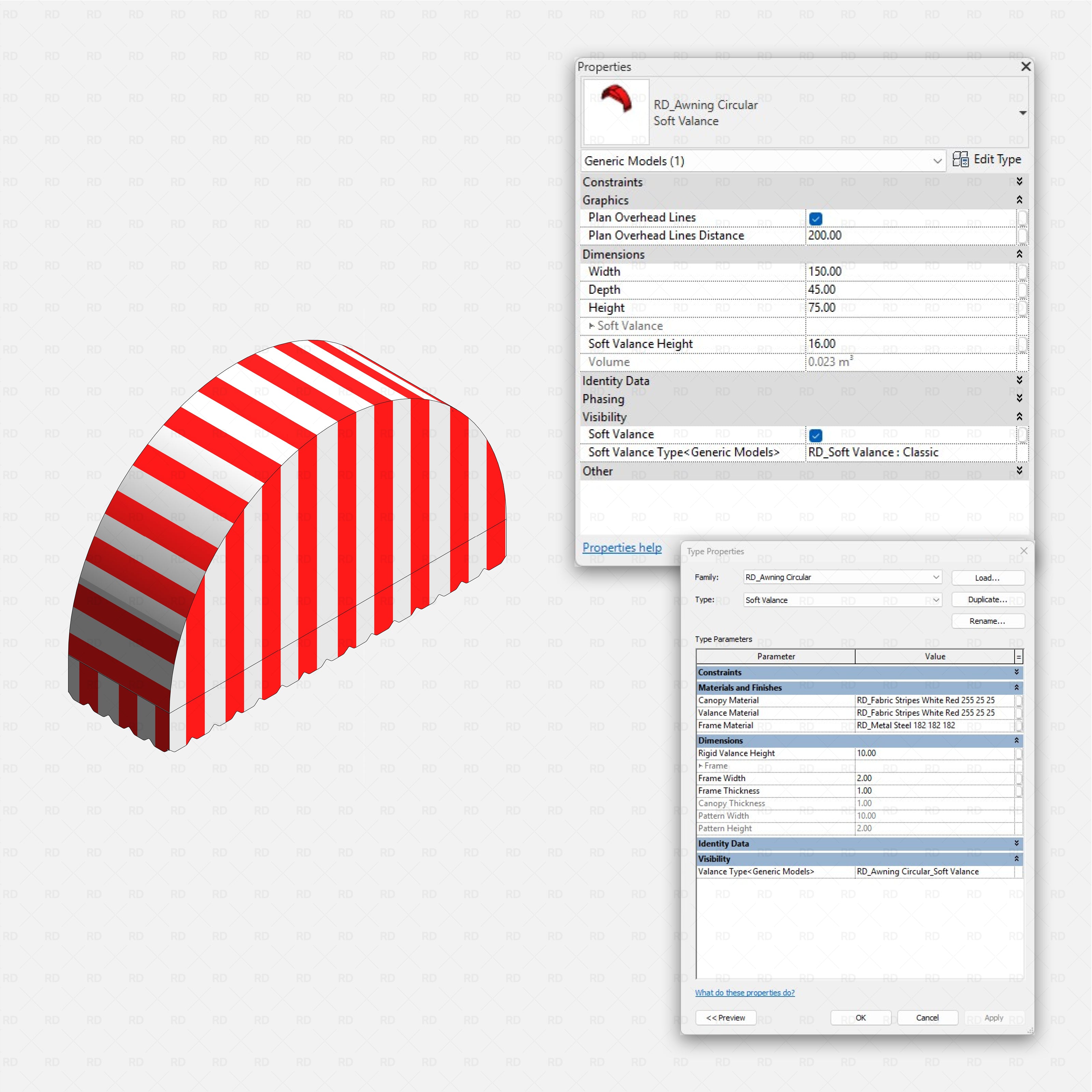
Task: Expand Identity Data group in Type Parameters
Action: tap(1016, 843)
